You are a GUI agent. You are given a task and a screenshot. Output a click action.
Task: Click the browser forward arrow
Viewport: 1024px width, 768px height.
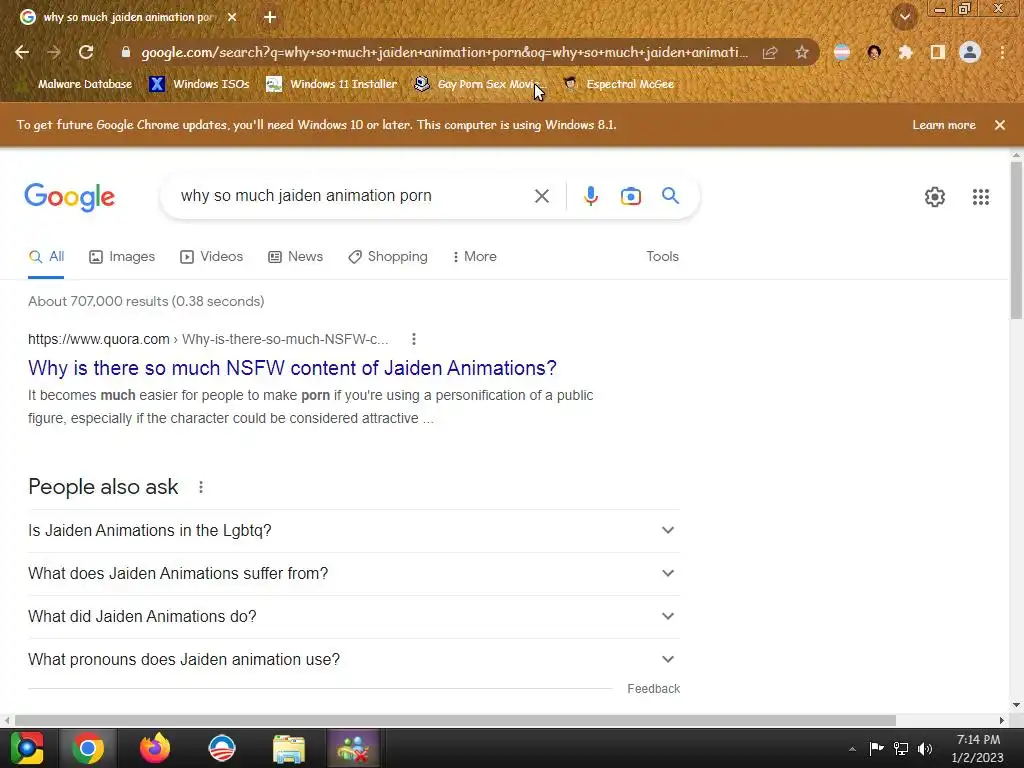(x=54, y=52)
